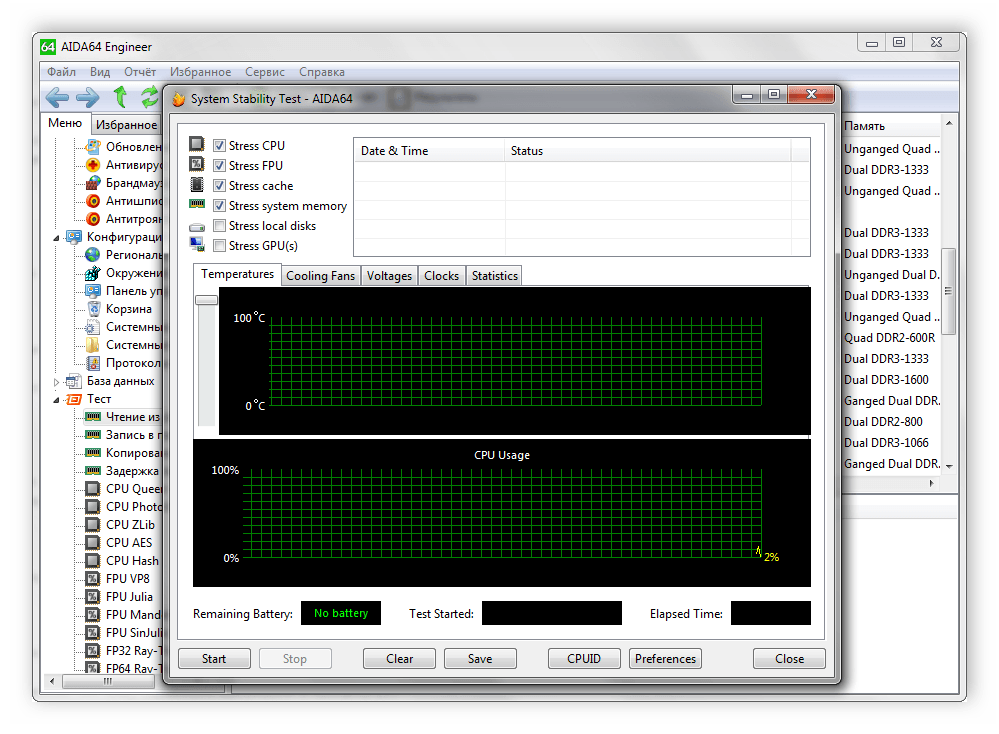Click the Тест section icon
The height and width of the screenshot is (734, 999).
pyautogui.click(x=74, y=399)
